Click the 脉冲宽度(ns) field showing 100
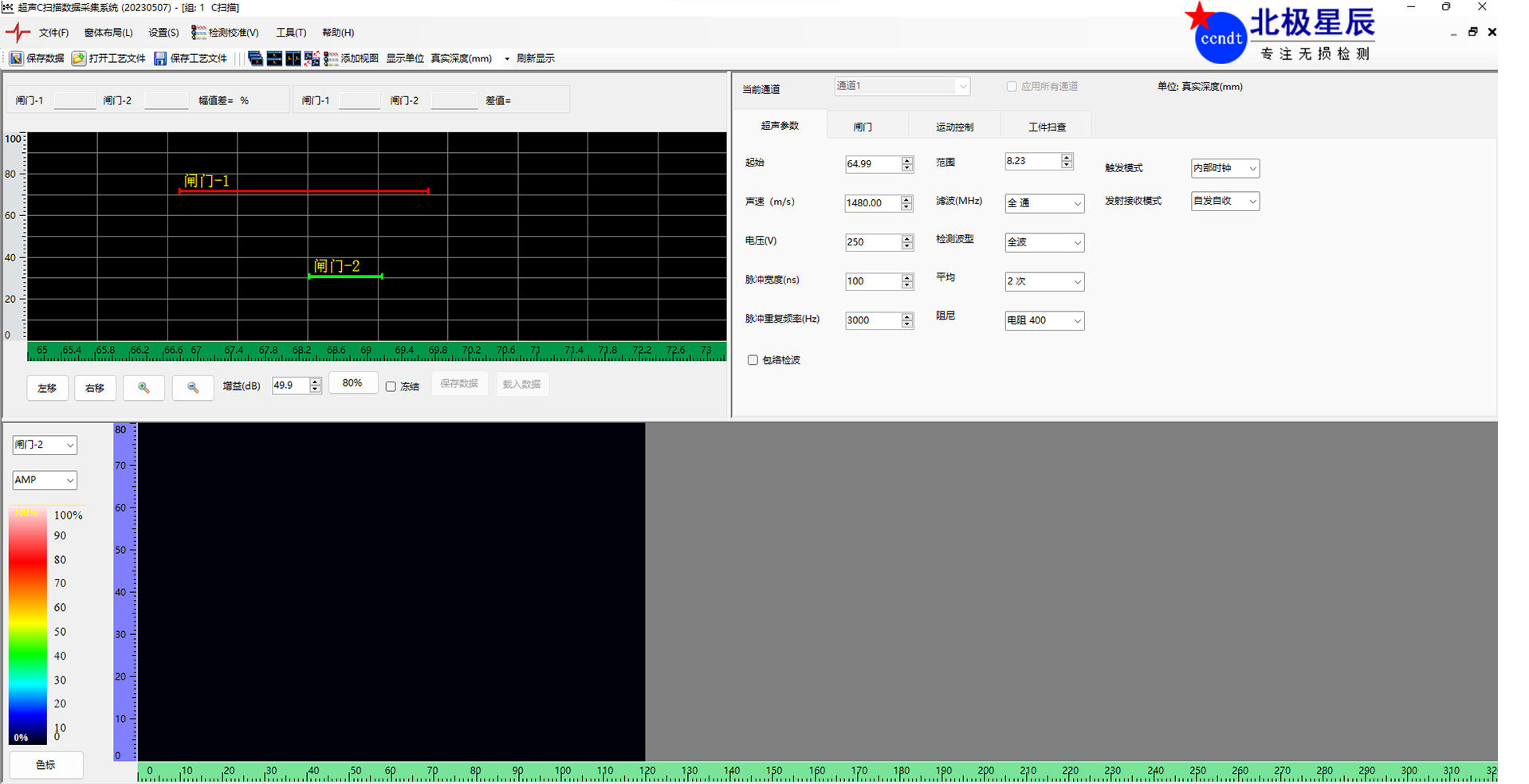Image resolution: width=1529 pixels, height=784 pixels. (x=873, y=281)
